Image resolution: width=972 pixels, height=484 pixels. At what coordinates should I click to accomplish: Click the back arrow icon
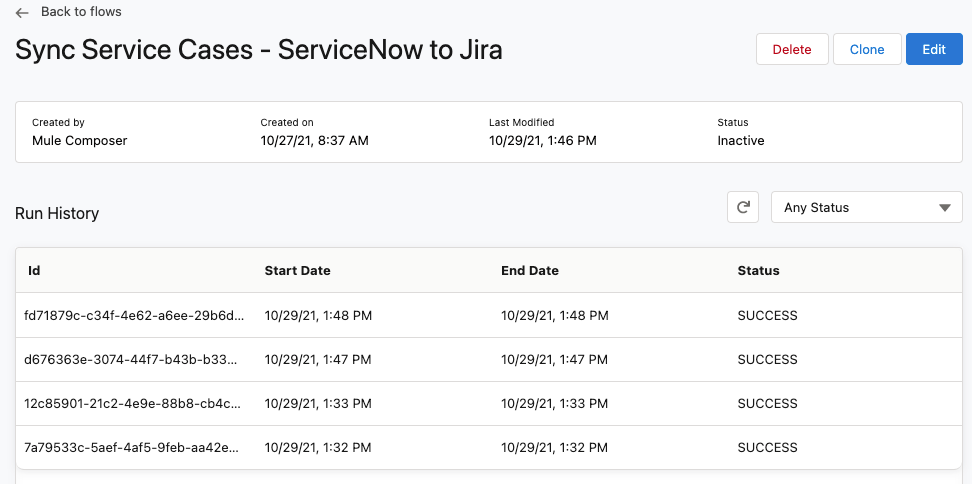point(22,13)
